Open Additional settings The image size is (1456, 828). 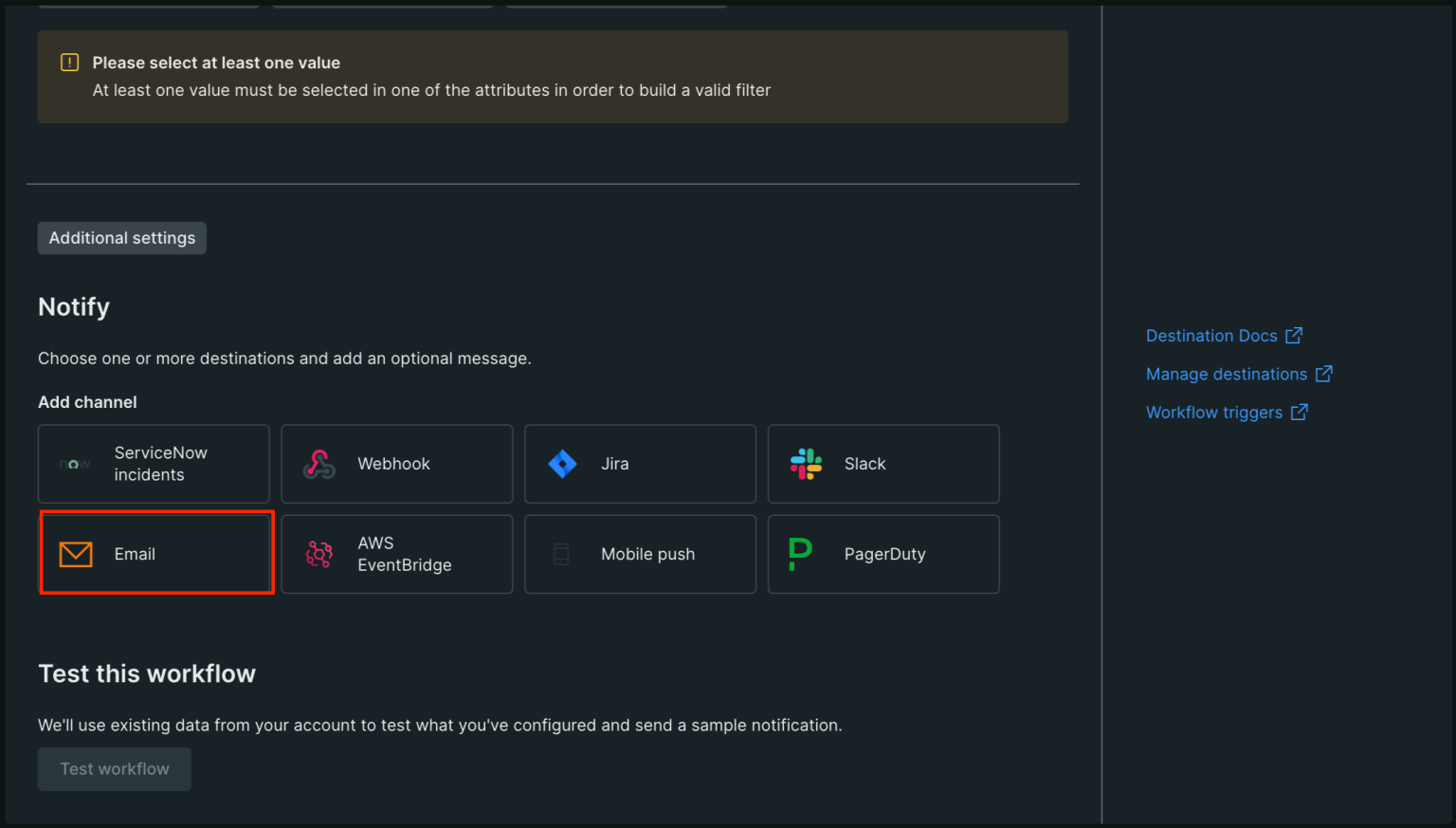pos(122,238)
